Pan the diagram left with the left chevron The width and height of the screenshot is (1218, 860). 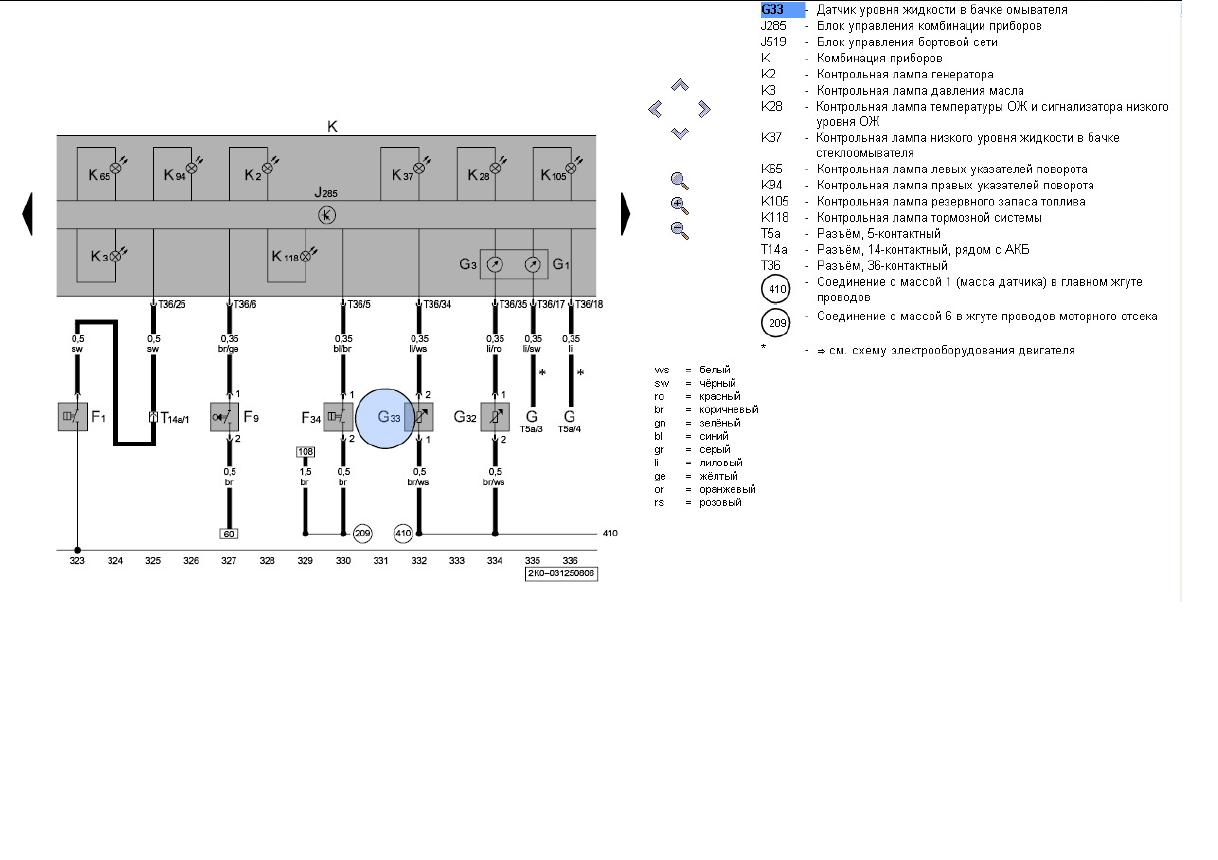pos(656,109)
